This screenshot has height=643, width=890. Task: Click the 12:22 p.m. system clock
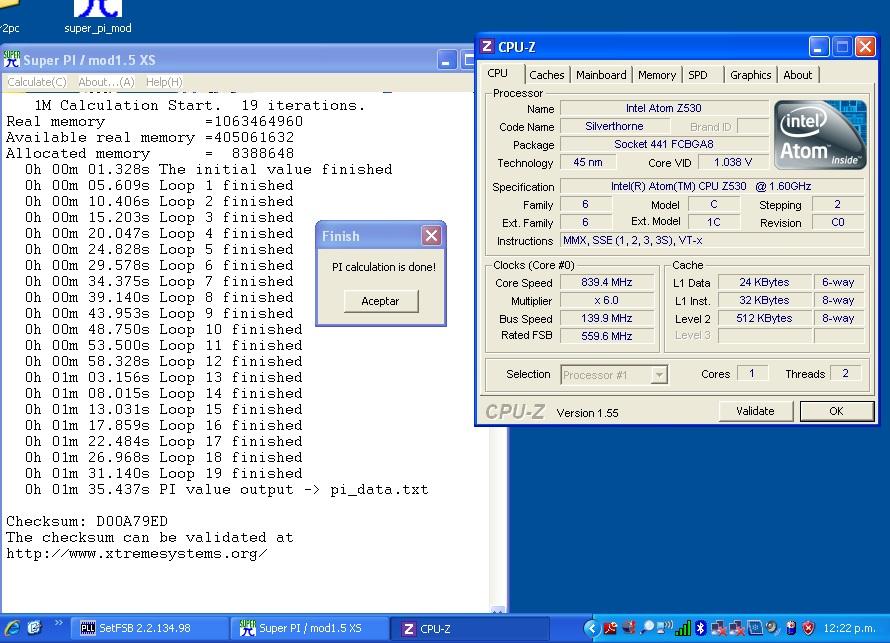[849, 628]
